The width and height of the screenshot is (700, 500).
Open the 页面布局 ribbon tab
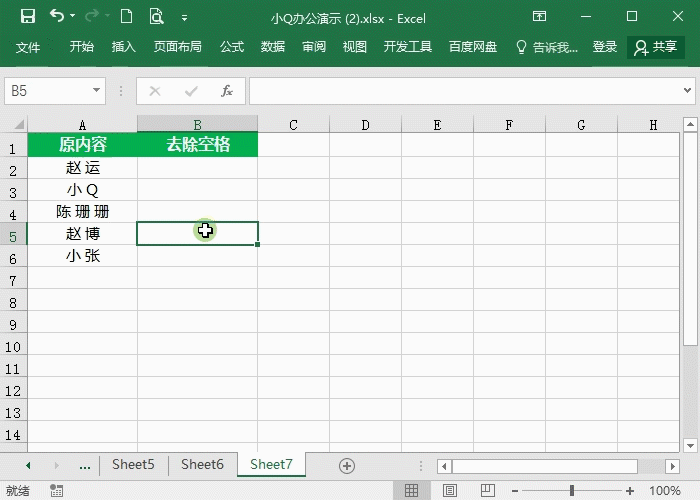177,46
